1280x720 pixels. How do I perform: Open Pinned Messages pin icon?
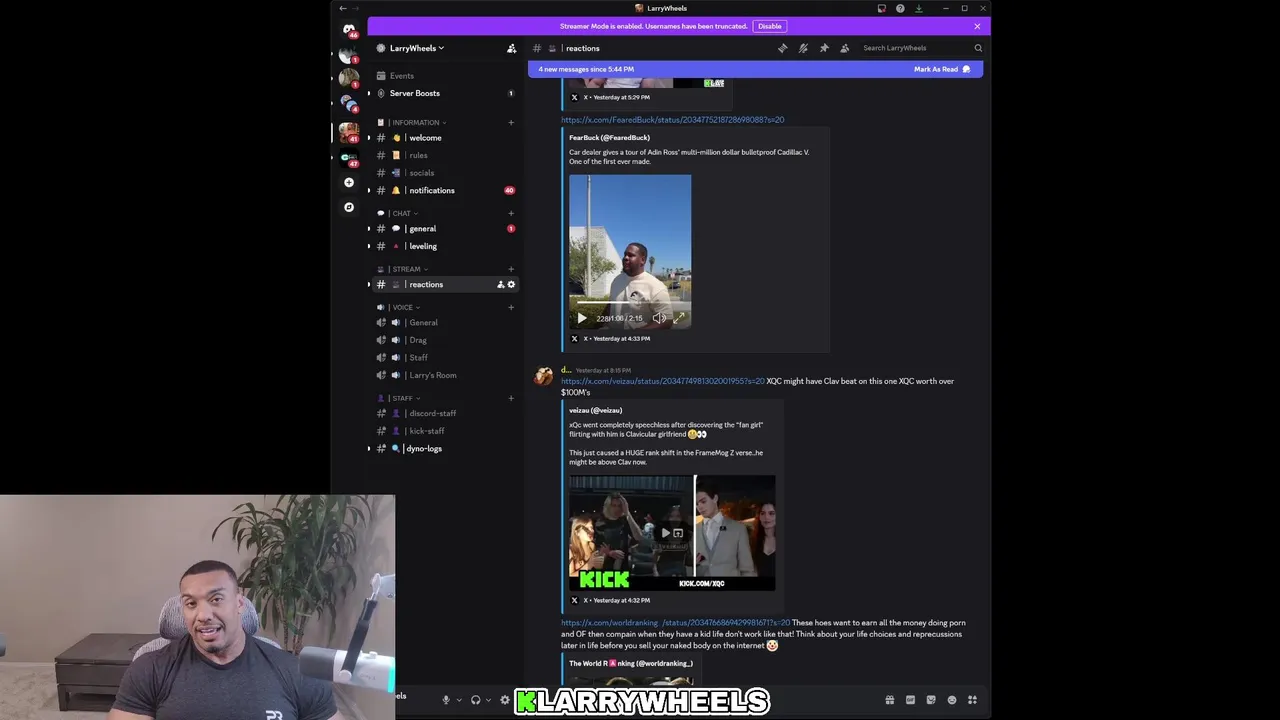pos(824,48)
